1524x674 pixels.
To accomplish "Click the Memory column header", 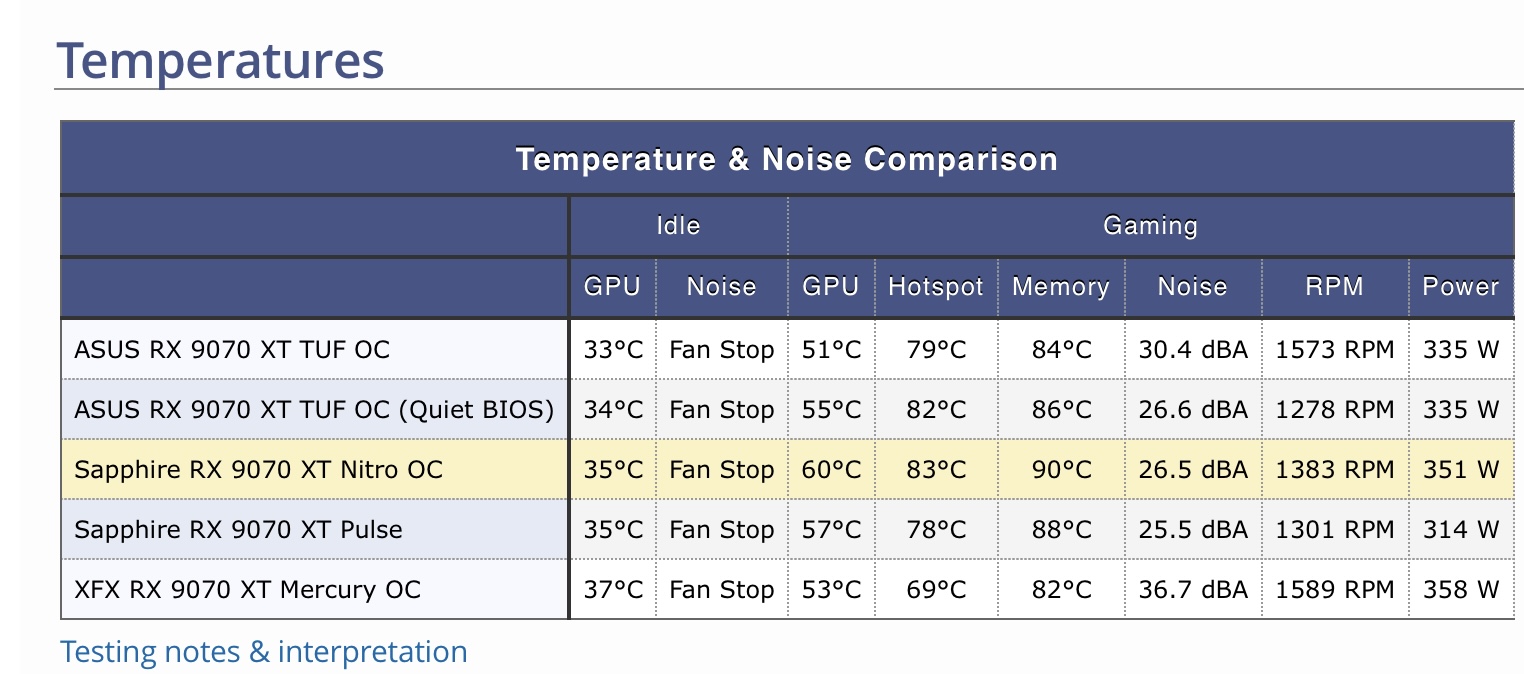I will pos(1061,287).
